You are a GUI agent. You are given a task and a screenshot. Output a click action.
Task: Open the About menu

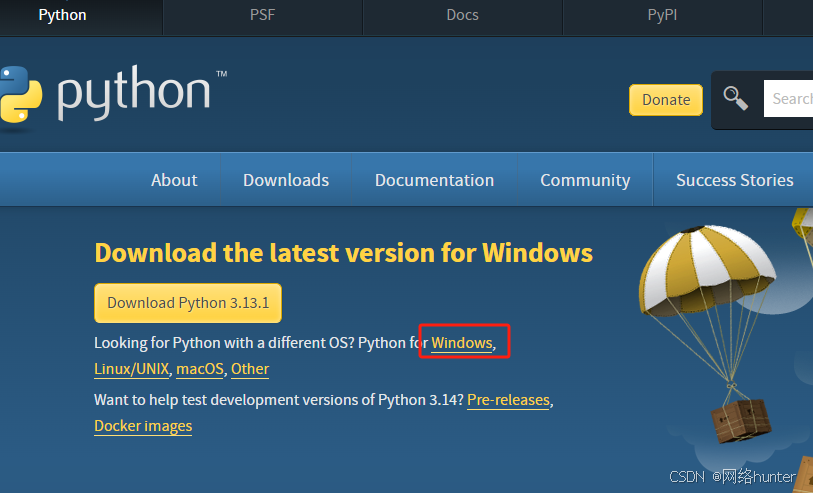coord(174,180)
